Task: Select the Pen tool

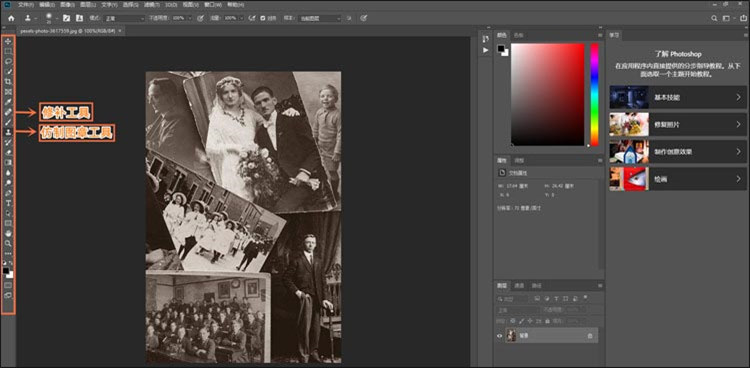Action: (8, 193)
